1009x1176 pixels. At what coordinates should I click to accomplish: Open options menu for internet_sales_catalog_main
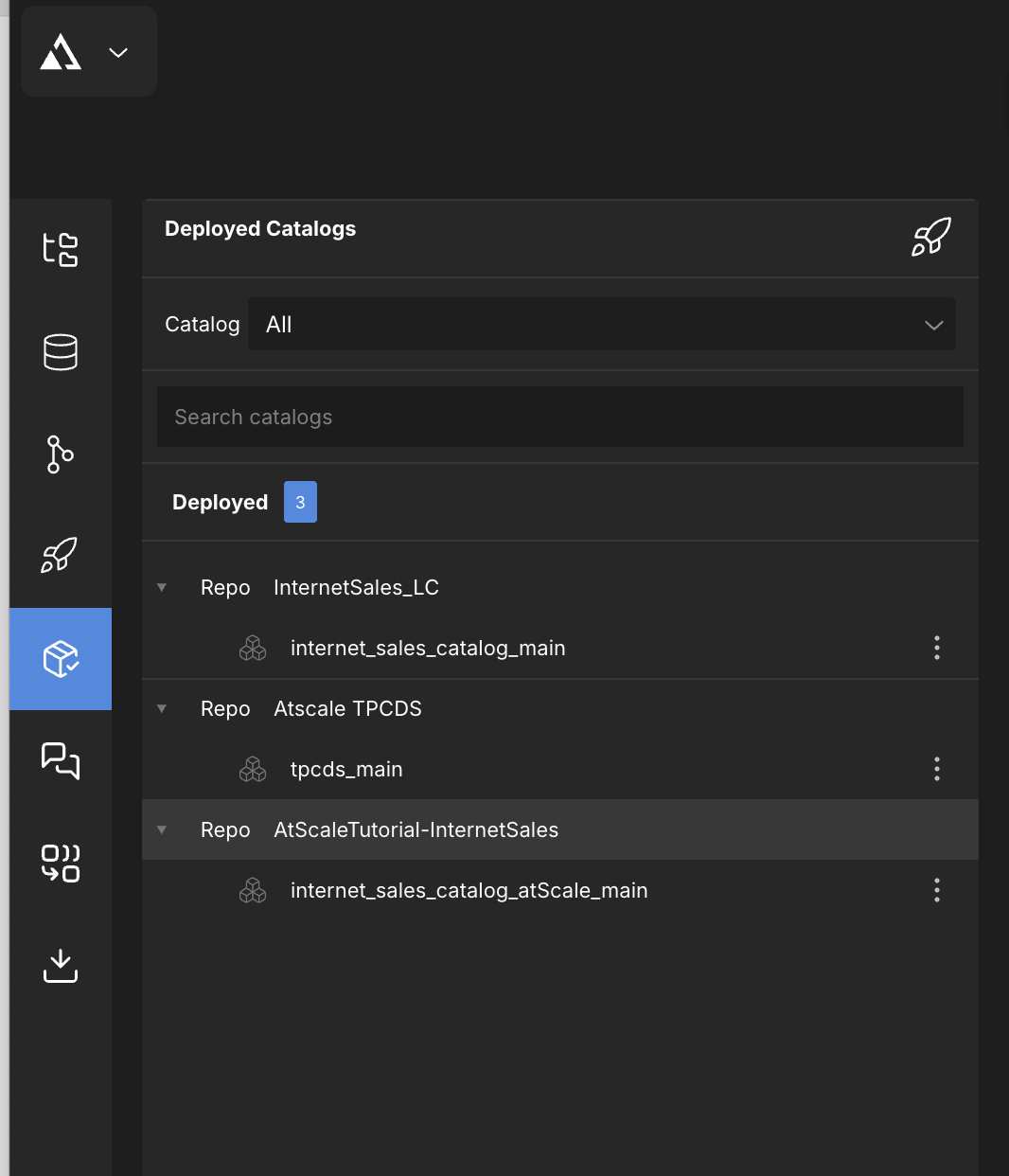tap(937, 648)
